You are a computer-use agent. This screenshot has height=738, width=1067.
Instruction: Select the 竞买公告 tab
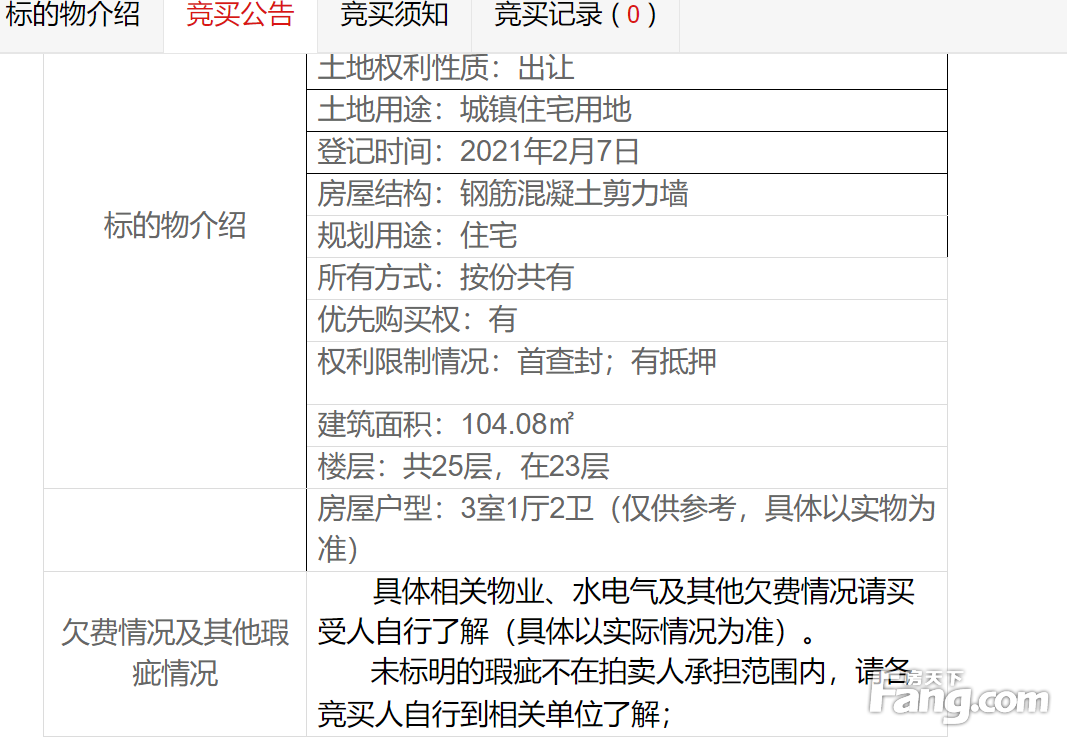240,17
